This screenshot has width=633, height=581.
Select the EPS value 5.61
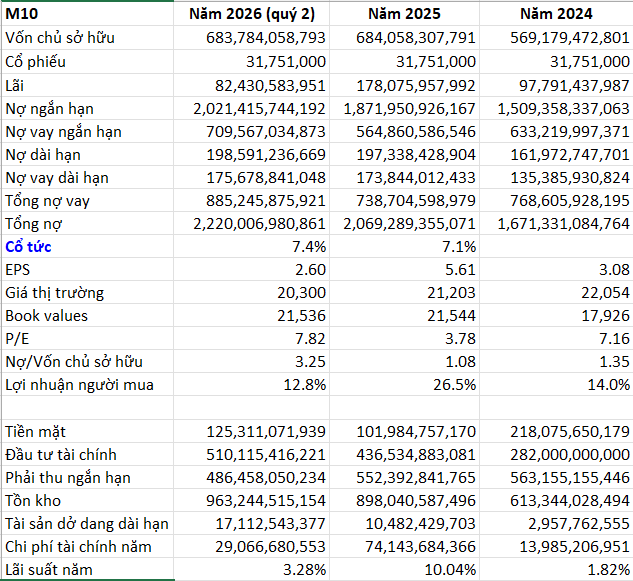[405, 270]
